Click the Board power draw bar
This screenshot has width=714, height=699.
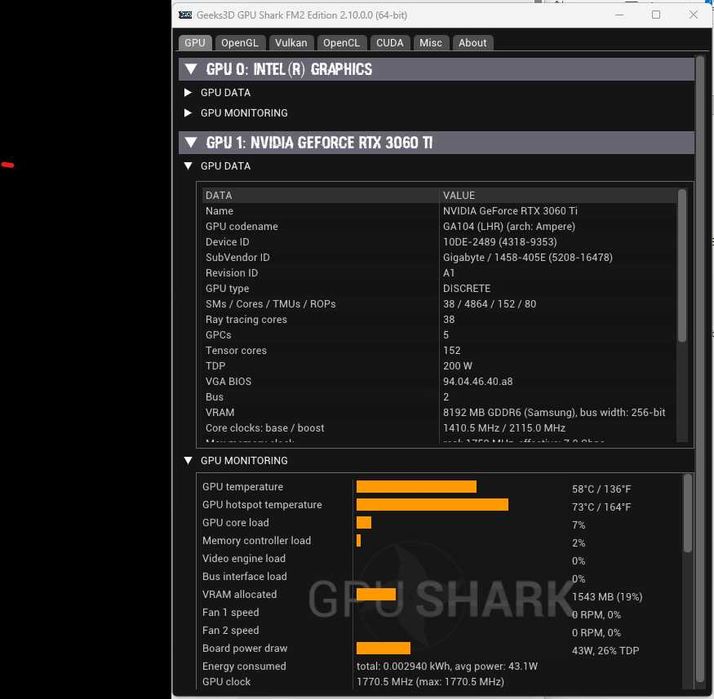pyautogui.click(x=383, y=648)
